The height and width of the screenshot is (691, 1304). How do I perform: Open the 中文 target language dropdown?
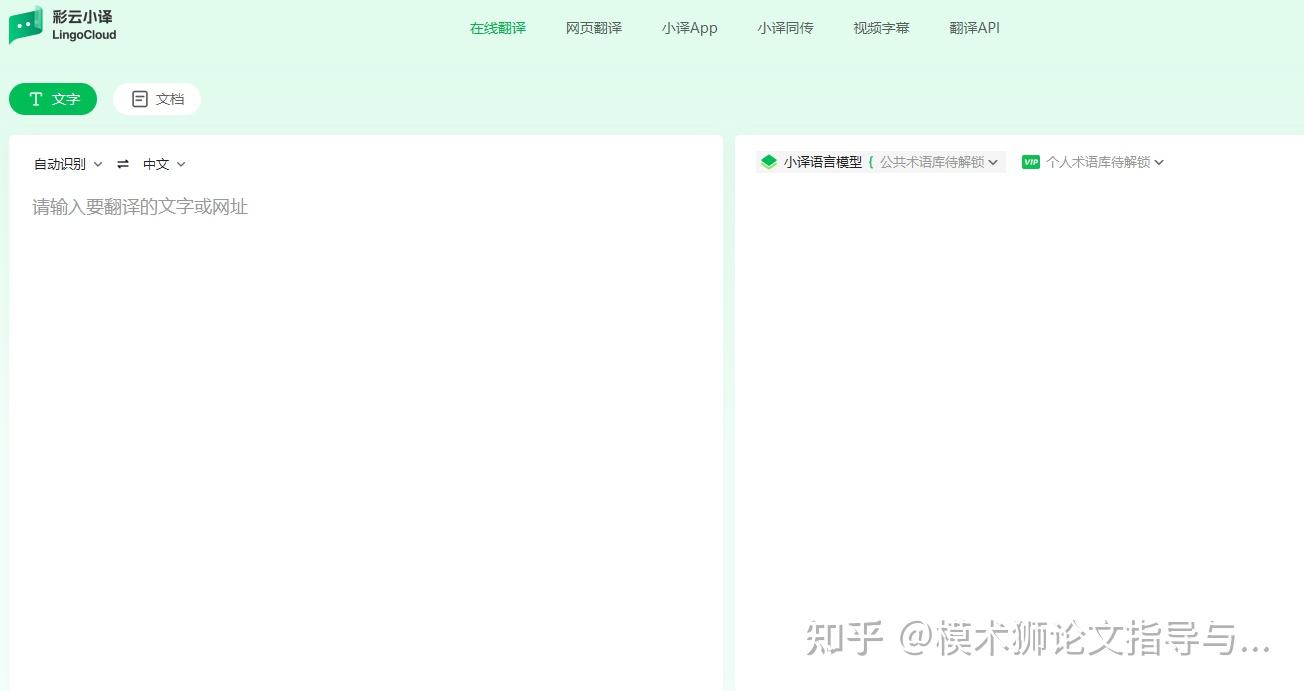pyautogui.click(x=163, y=164)
